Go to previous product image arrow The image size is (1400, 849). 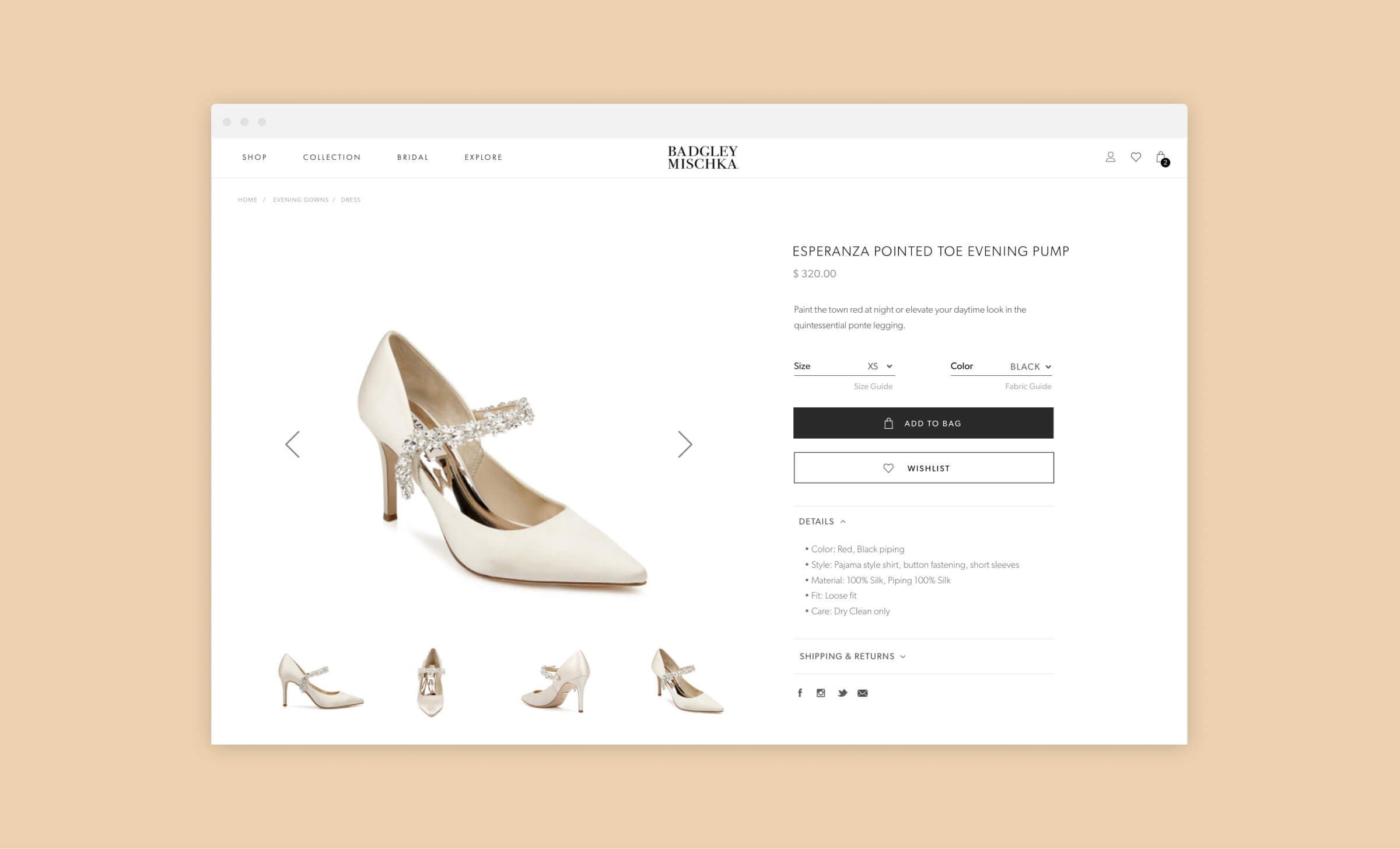click(293, 445)
